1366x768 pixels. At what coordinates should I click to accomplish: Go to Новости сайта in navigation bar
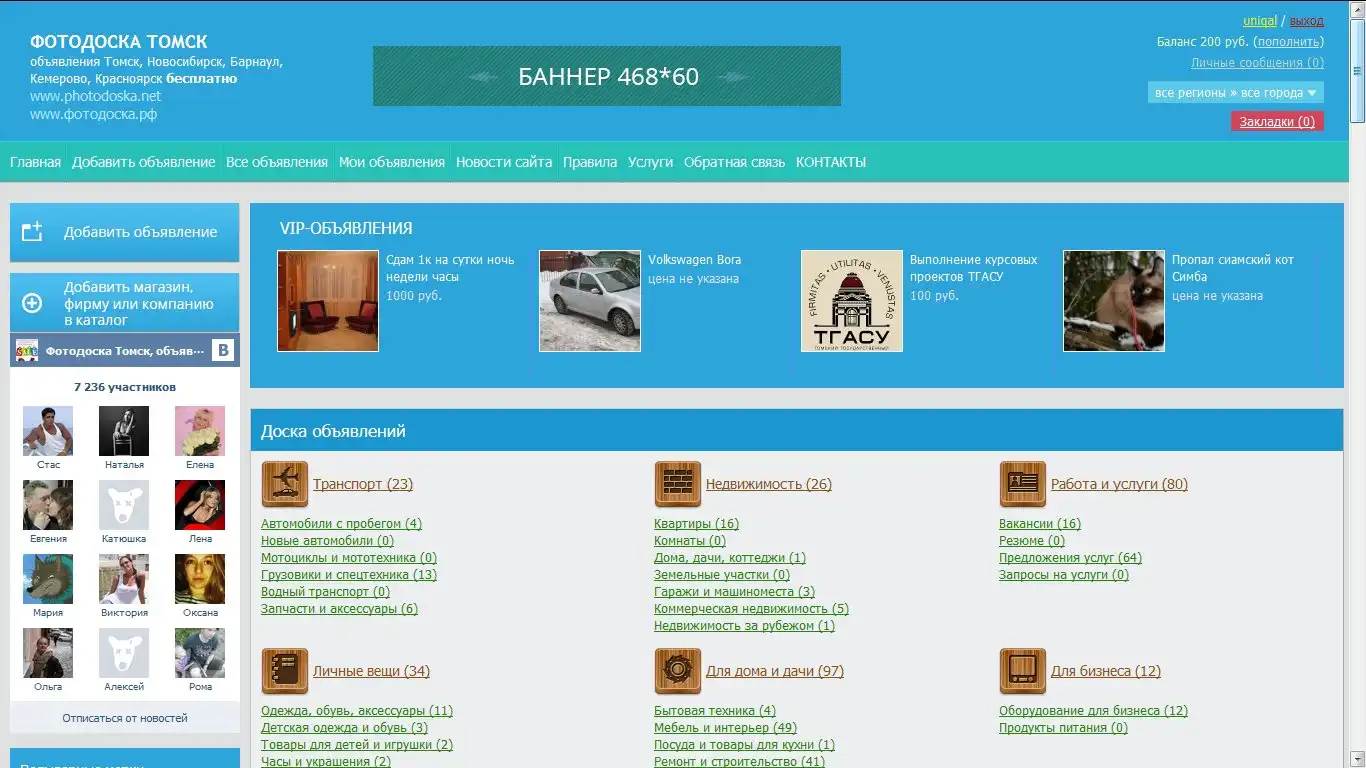(x=503, y=162)
